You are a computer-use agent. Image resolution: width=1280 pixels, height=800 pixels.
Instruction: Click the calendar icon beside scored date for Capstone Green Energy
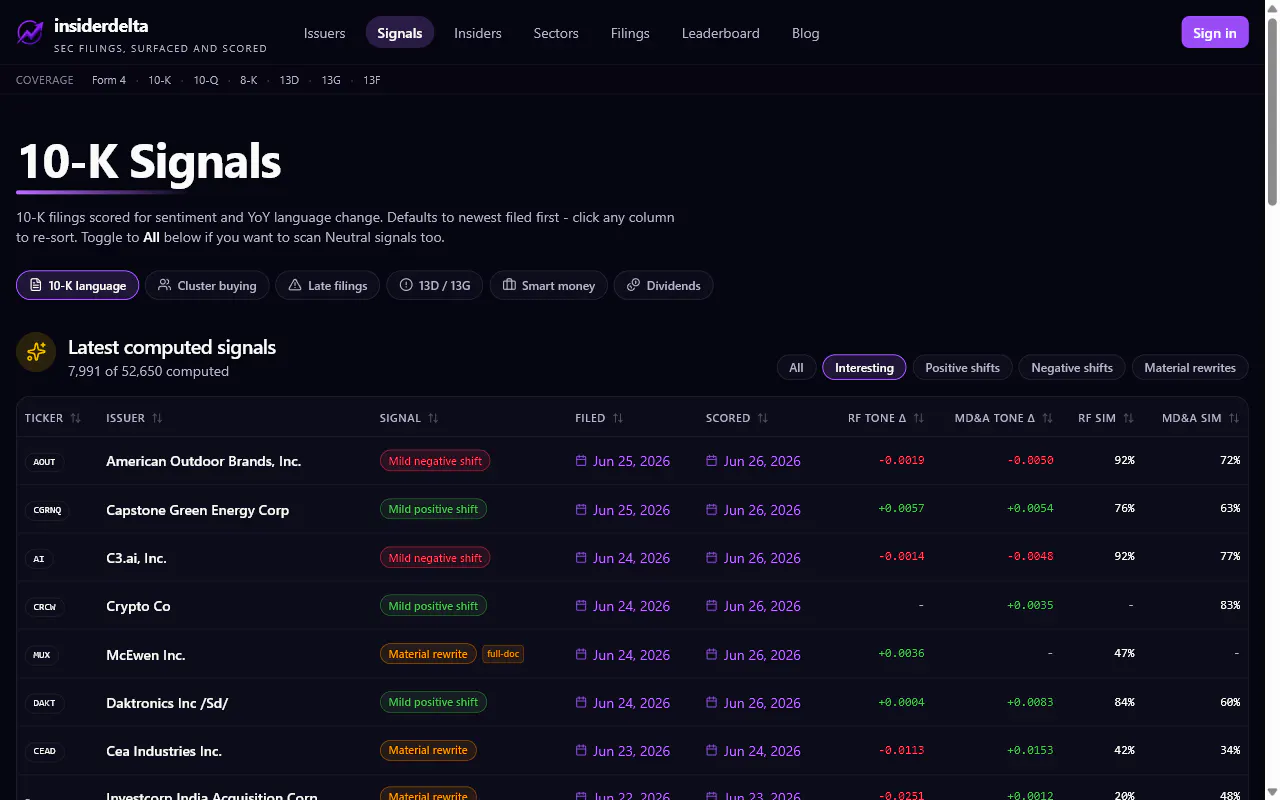point(712,510)
